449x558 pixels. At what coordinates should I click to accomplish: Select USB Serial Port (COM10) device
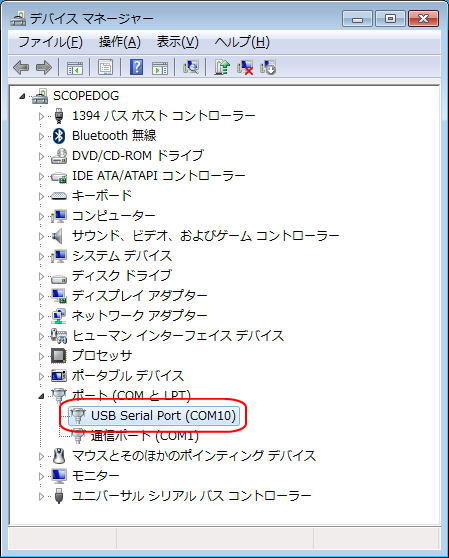[154, 416]
